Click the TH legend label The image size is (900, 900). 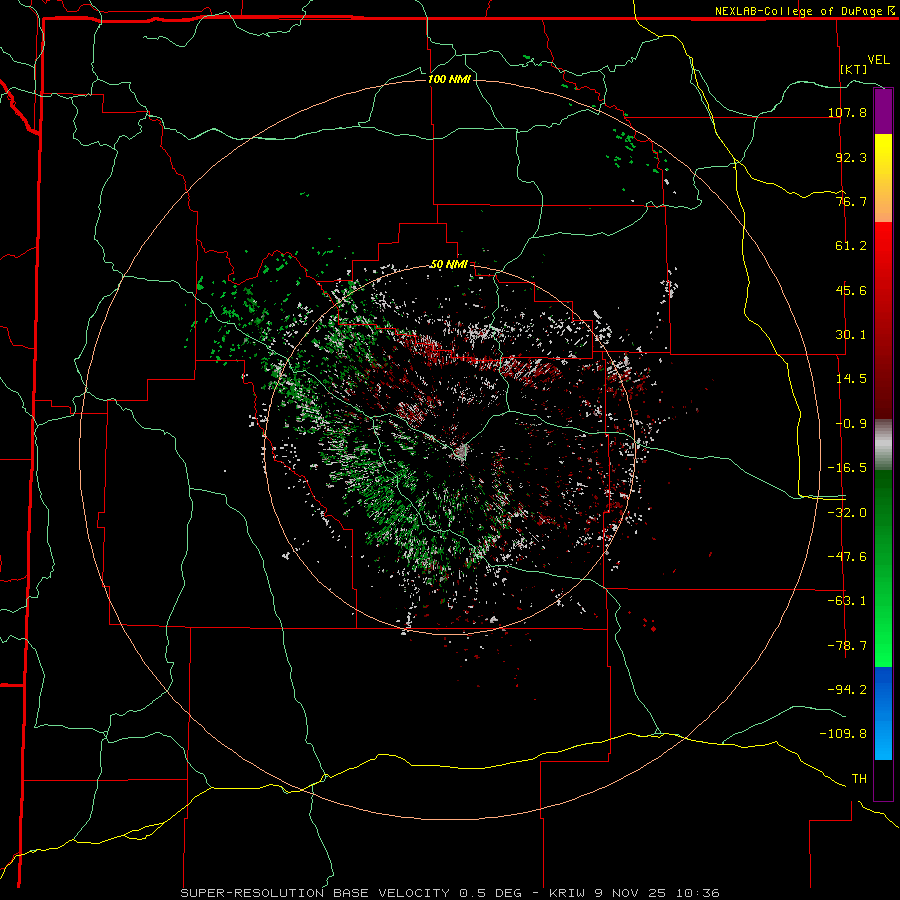tap(859, 779)
